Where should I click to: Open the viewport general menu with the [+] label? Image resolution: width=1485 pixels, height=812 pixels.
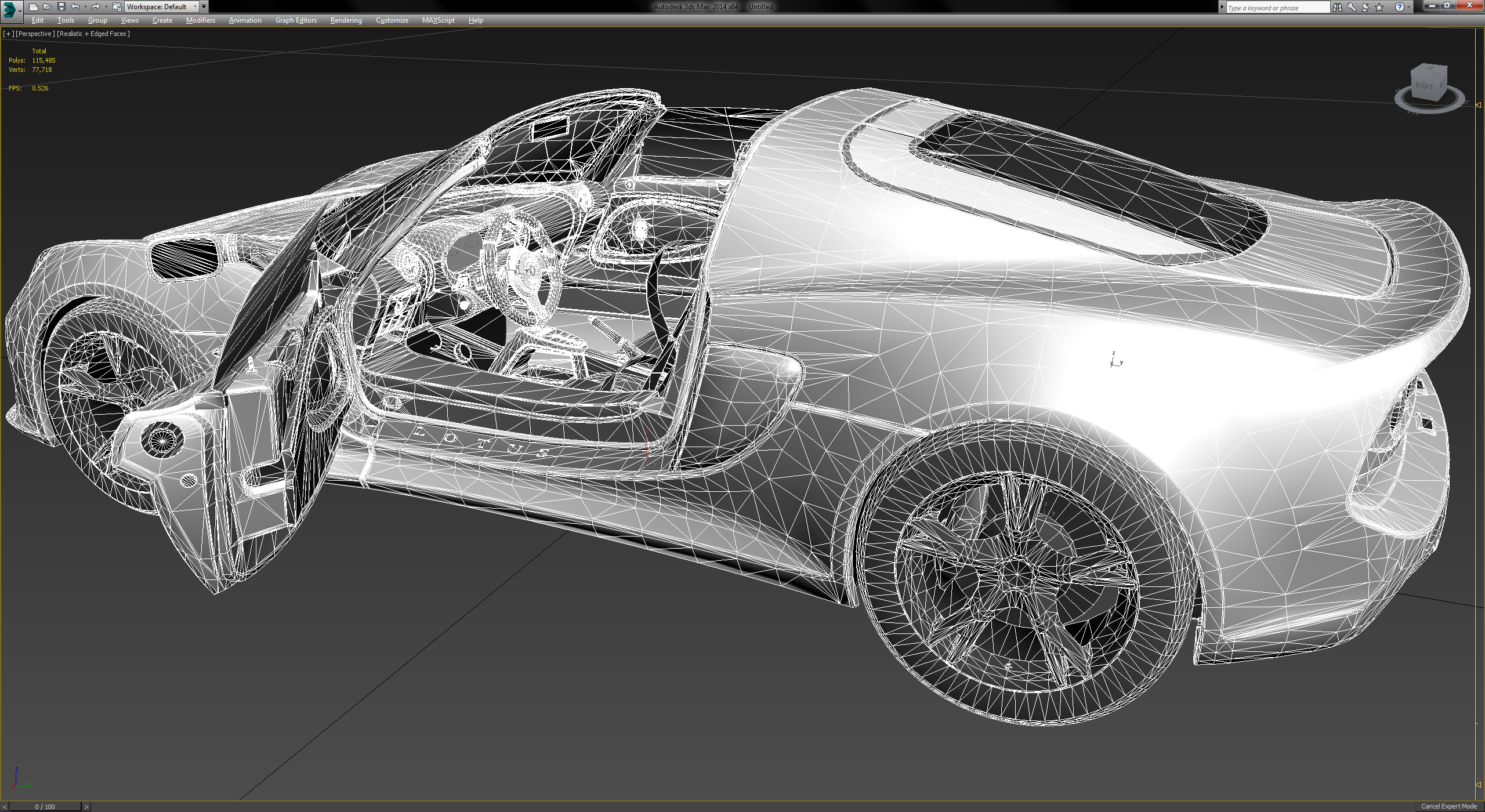[9, 34]
